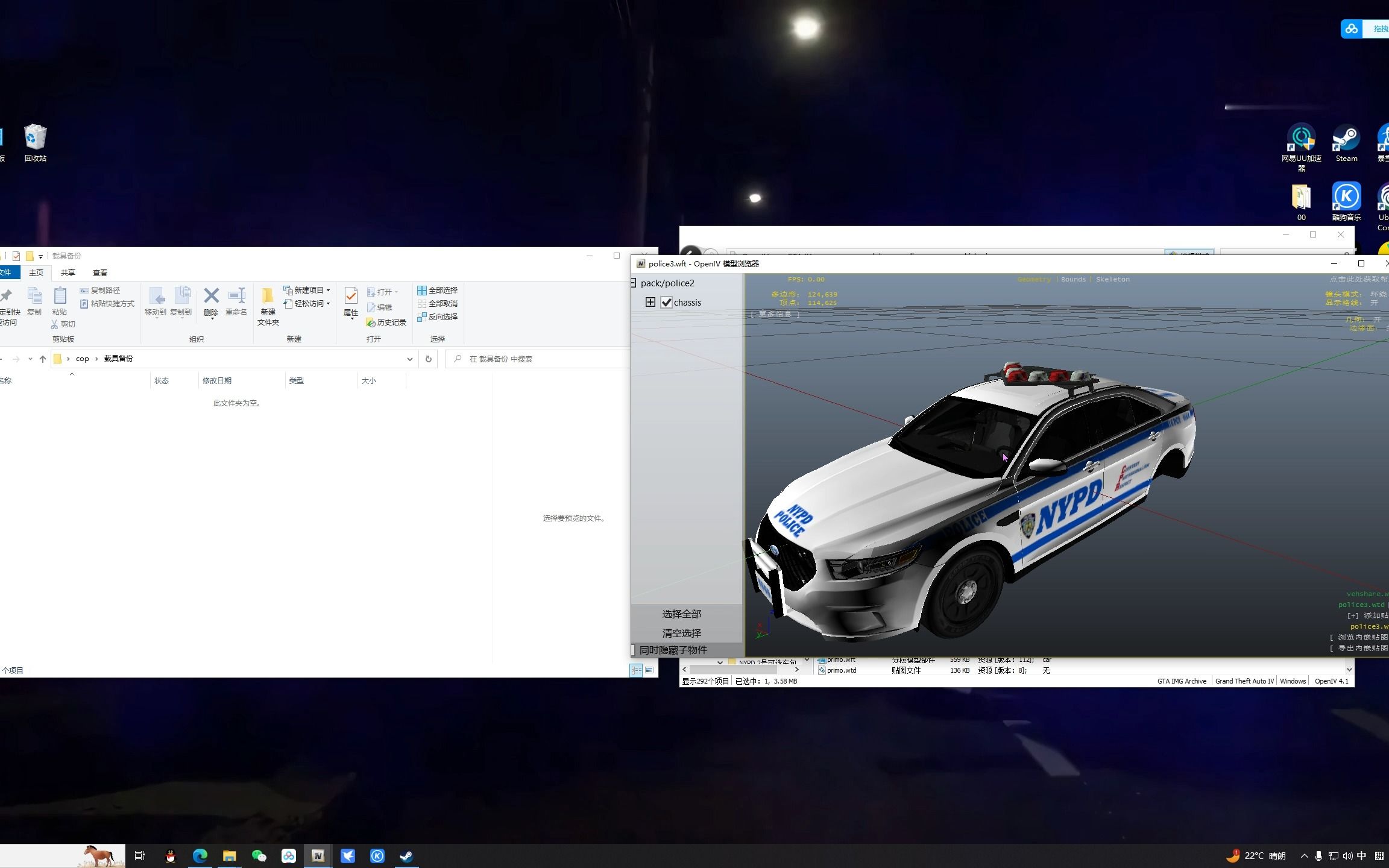Screen dimensions: 1389x868
Task: Click Copy path (复制路径)
Action: coord(100,291)
